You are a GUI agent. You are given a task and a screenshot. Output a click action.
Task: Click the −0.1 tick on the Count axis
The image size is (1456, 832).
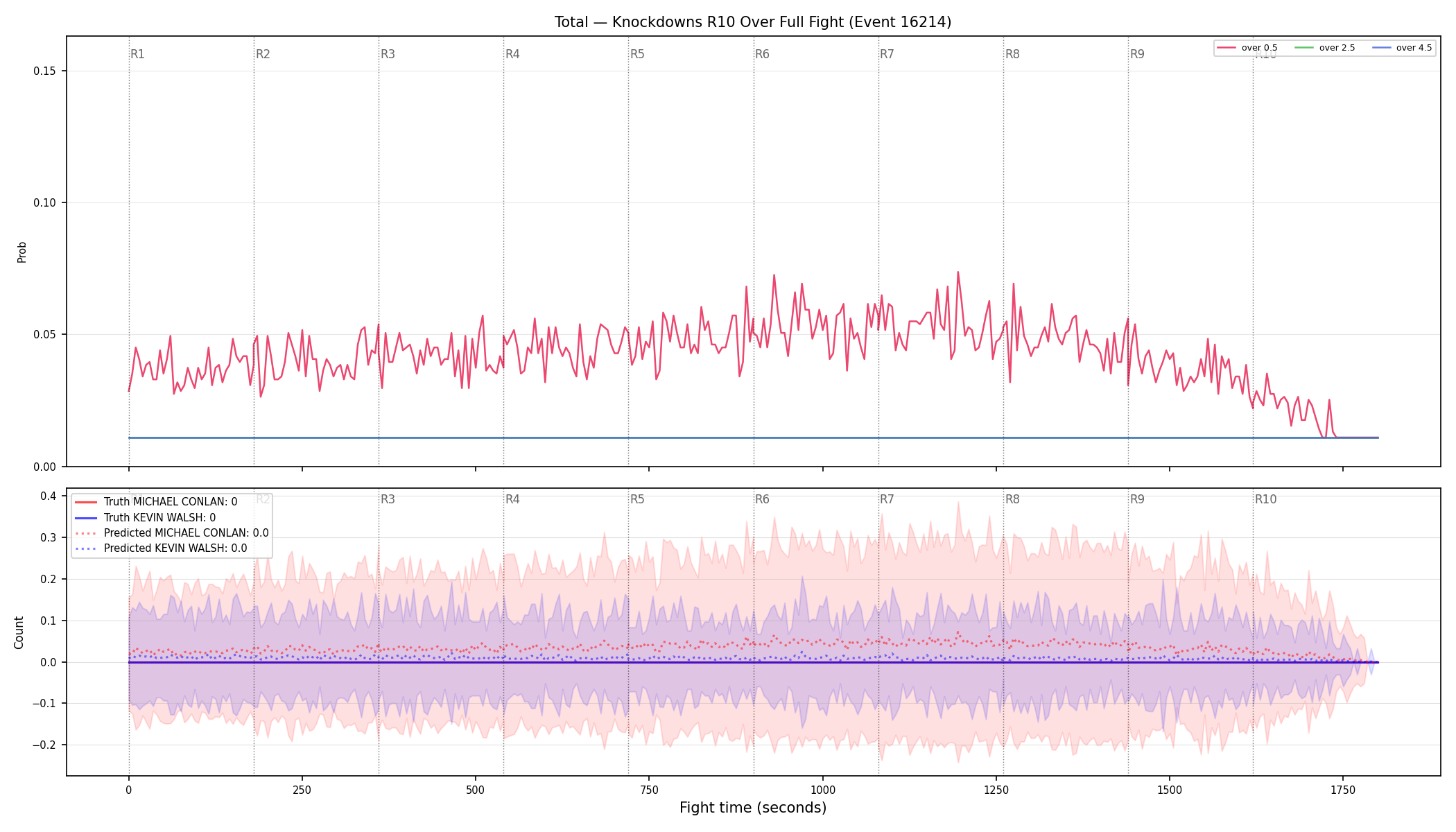coord(44,704)
